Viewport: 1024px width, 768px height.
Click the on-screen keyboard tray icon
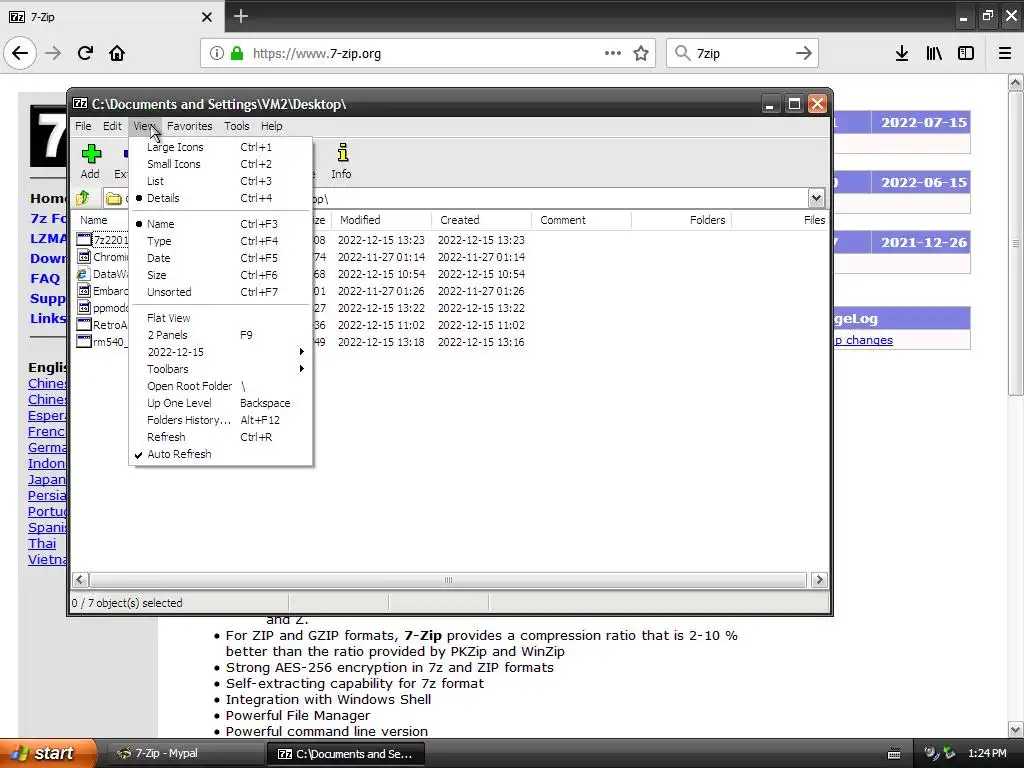coord(894,754)
